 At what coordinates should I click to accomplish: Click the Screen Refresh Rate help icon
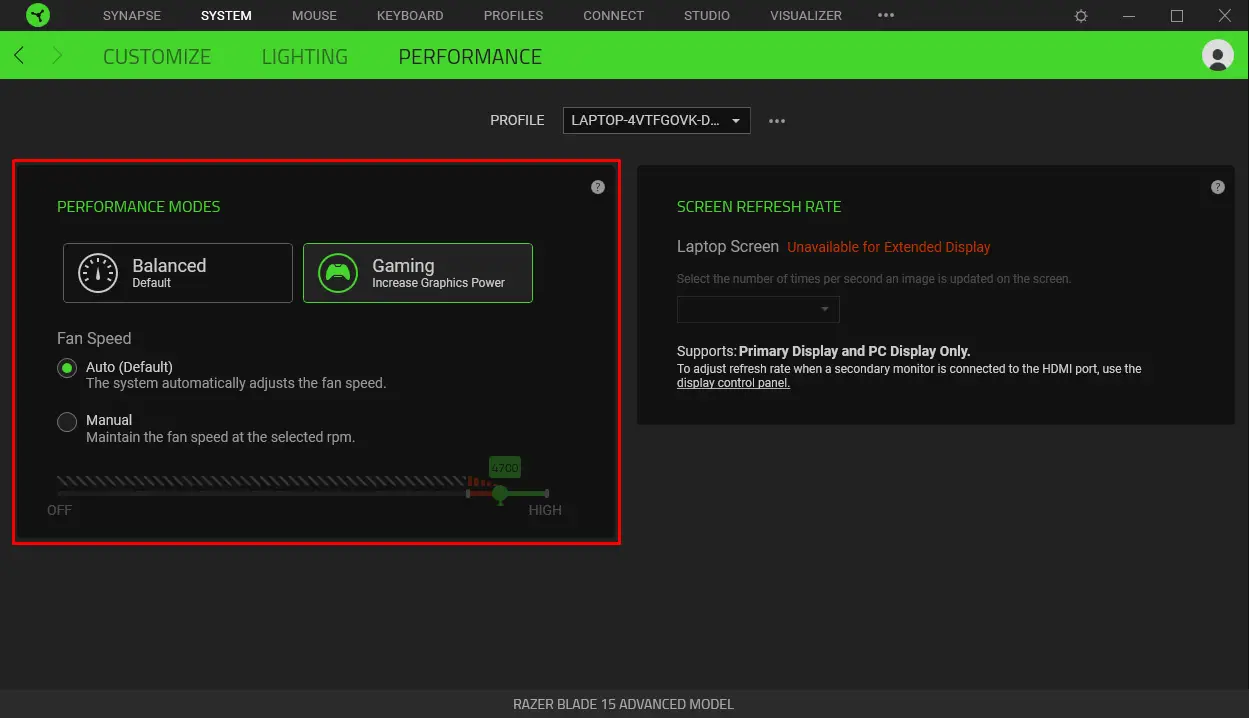tap(1217, 186)
